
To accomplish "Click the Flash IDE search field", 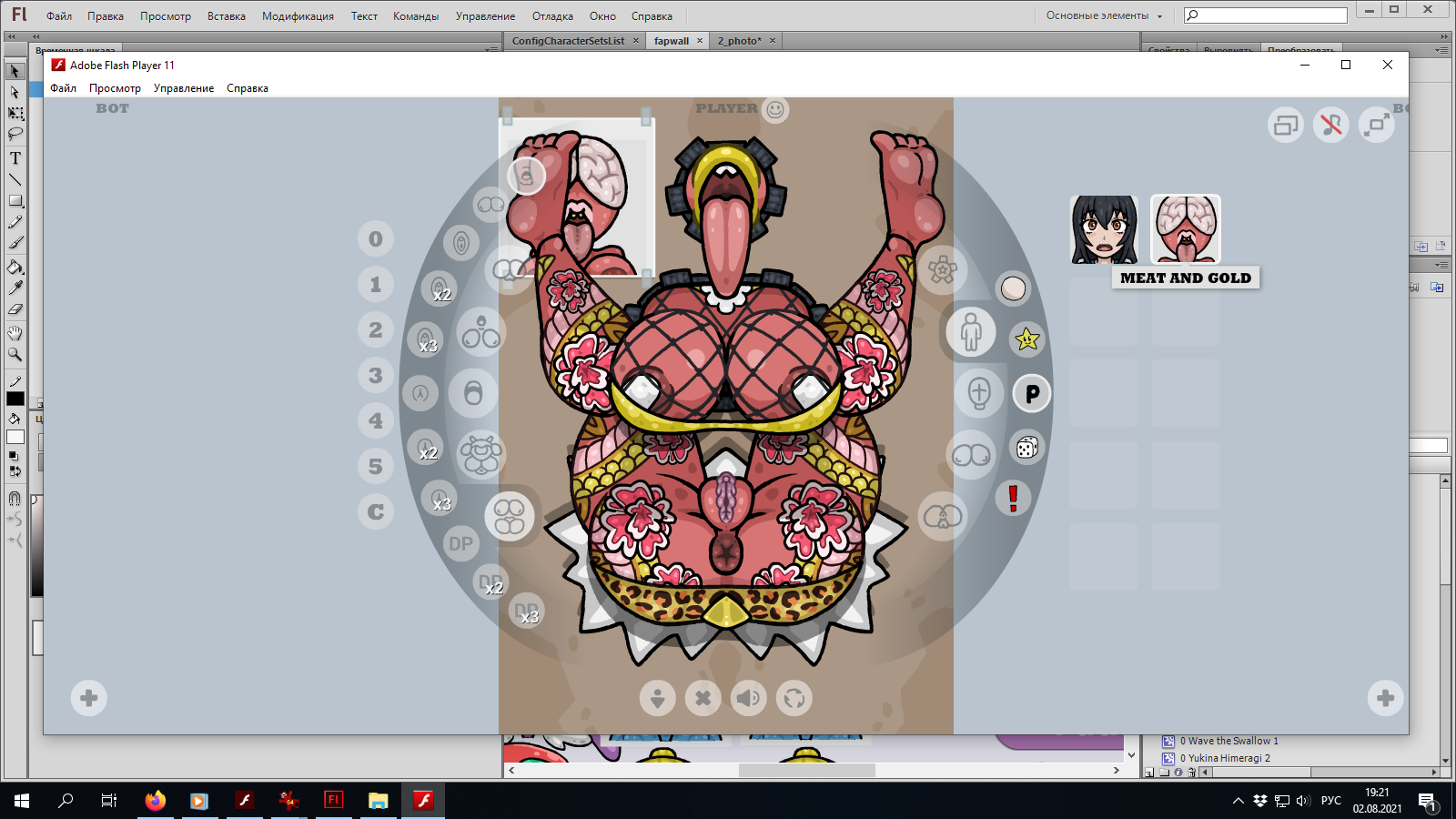I will [1266, 15].
